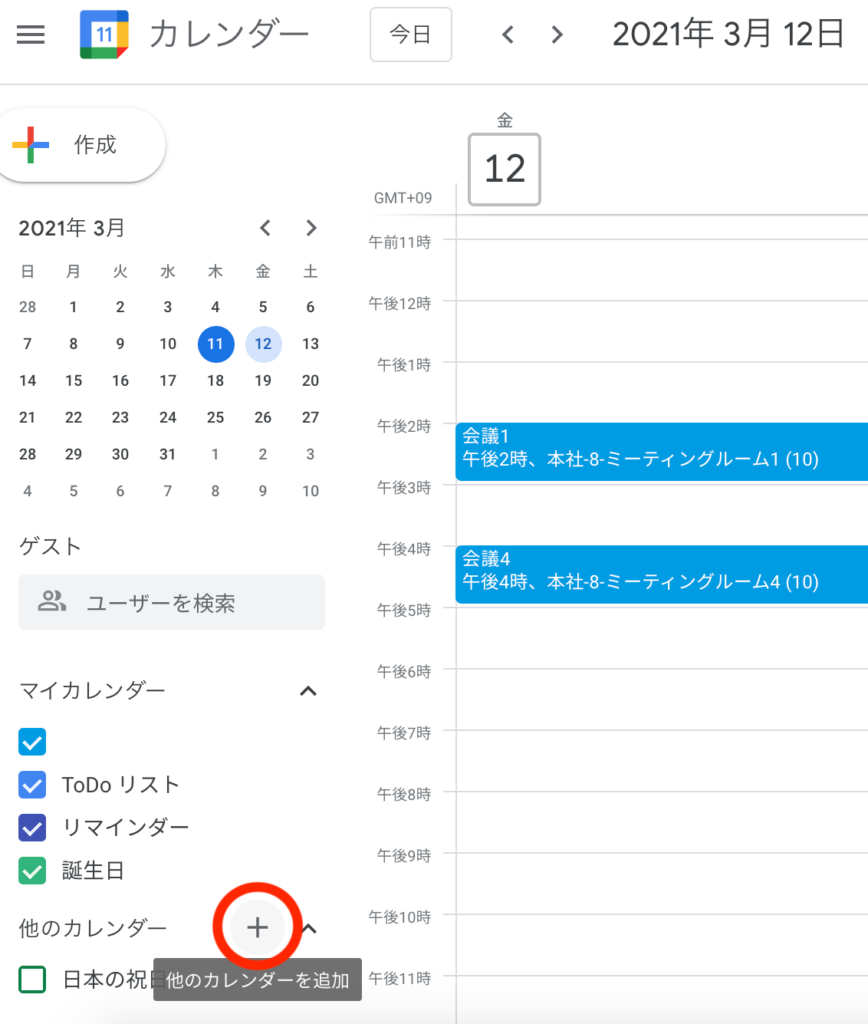Select March 19 in mini calendar
Viewport: 868px width, 1024px height.
point(263,381)
